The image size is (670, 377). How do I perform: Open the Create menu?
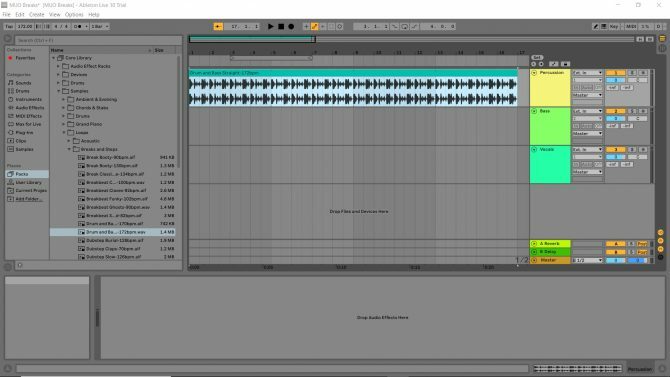click(x=37, y=15)
